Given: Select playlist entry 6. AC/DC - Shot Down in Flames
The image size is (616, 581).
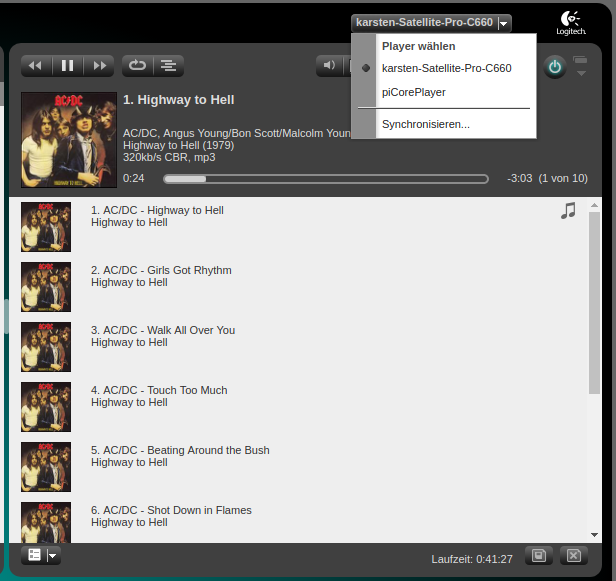Looking at the screenshot, I should click(171, 510).
